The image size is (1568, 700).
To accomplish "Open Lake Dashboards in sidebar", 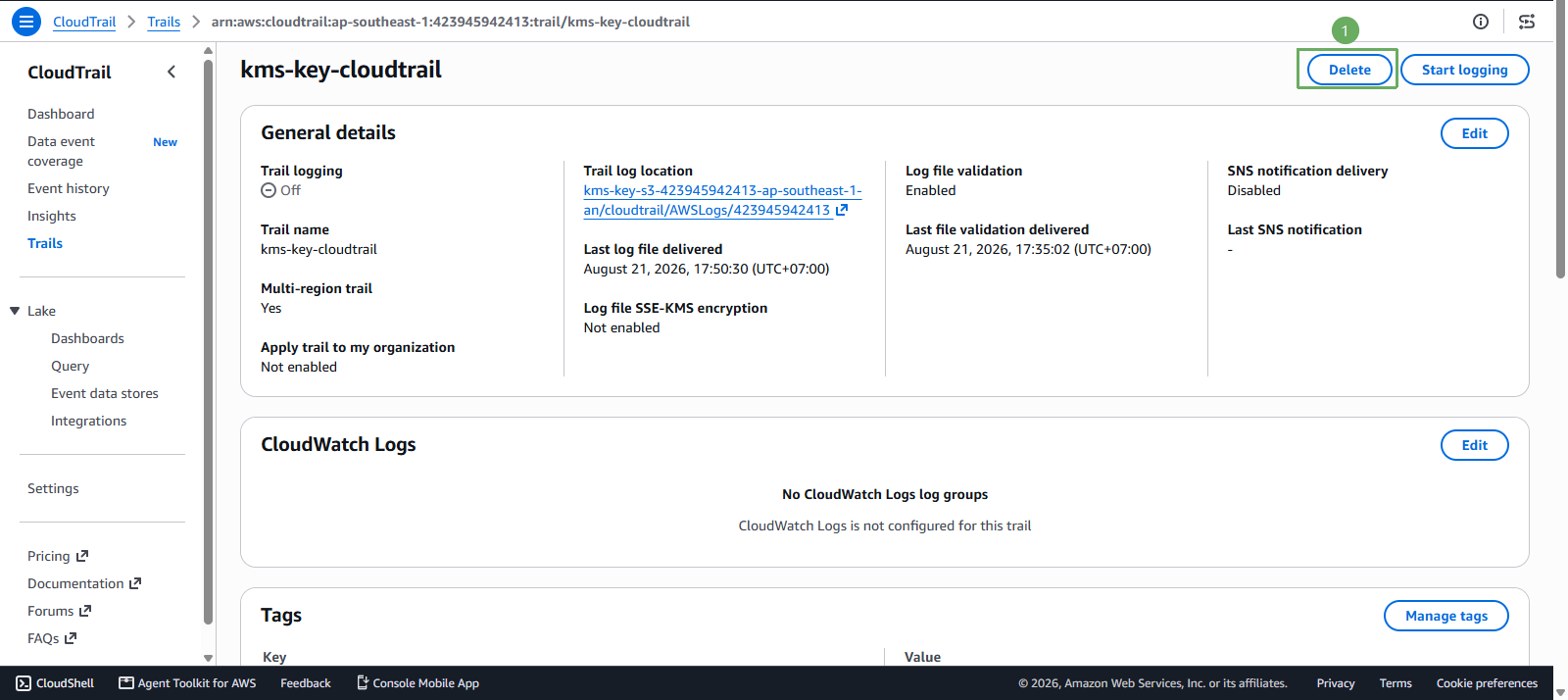I will click(x=87, y=338).
